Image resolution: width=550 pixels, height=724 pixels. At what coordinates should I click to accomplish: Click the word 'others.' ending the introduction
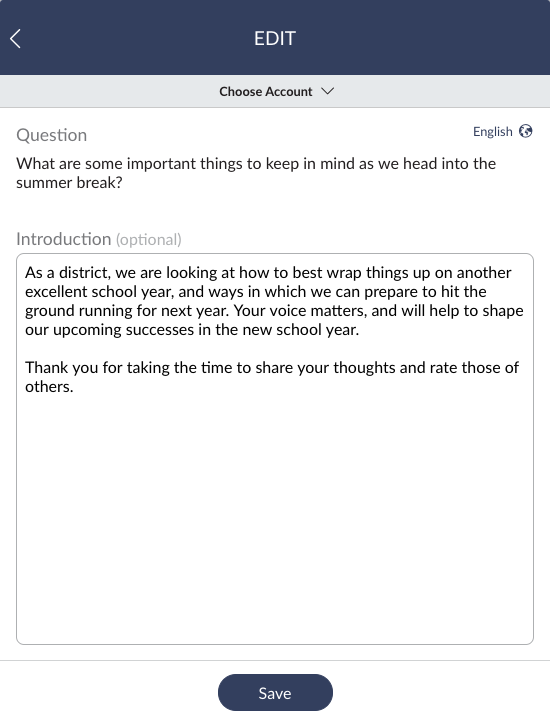49,387
